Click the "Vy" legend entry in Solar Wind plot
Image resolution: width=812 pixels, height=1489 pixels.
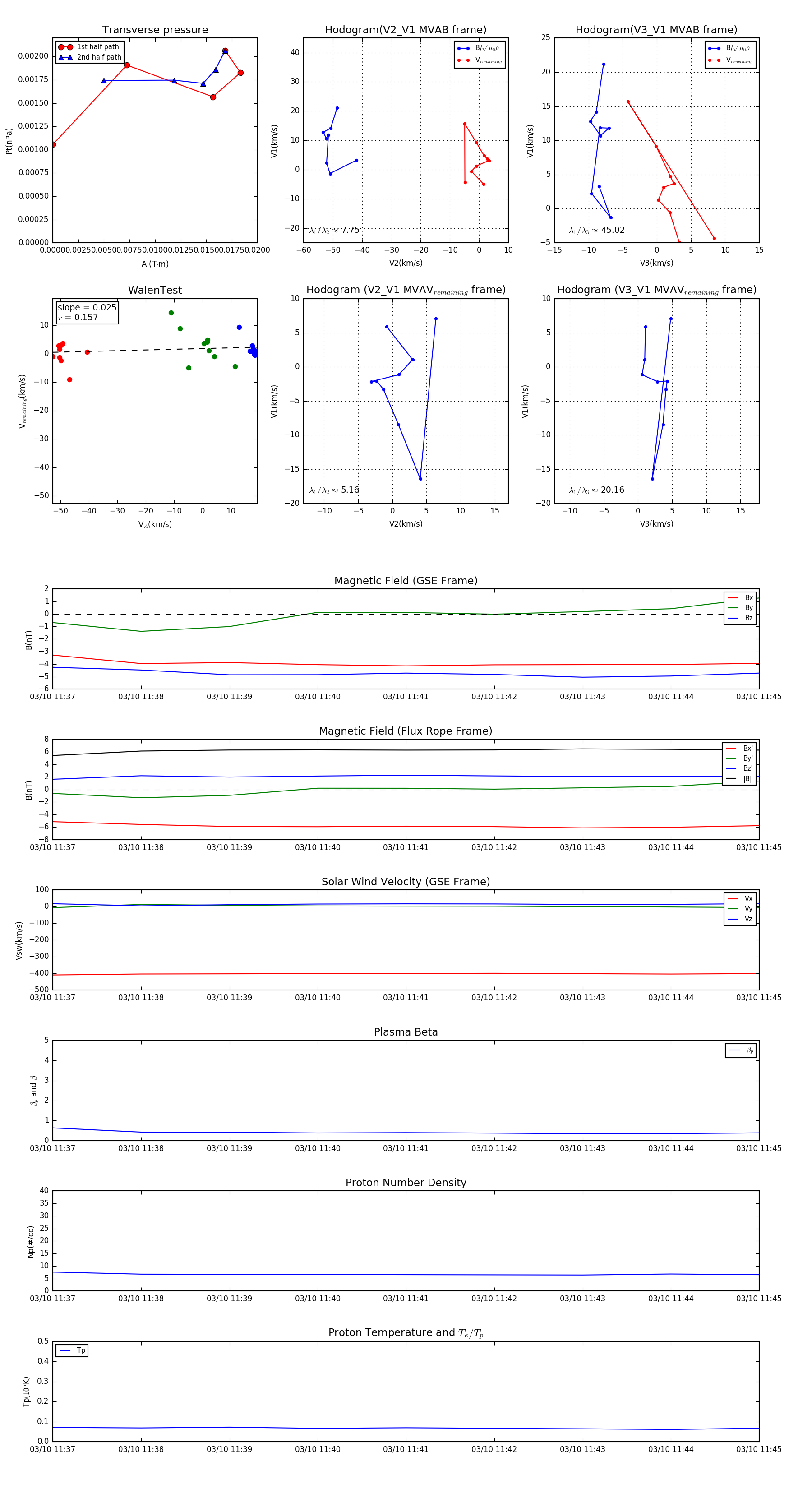coord(740,909)
